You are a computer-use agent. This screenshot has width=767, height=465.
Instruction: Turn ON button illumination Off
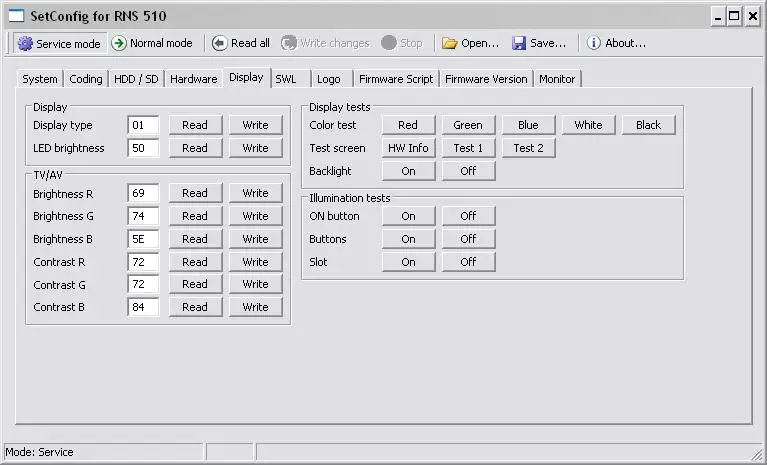(x=469, y=216)
